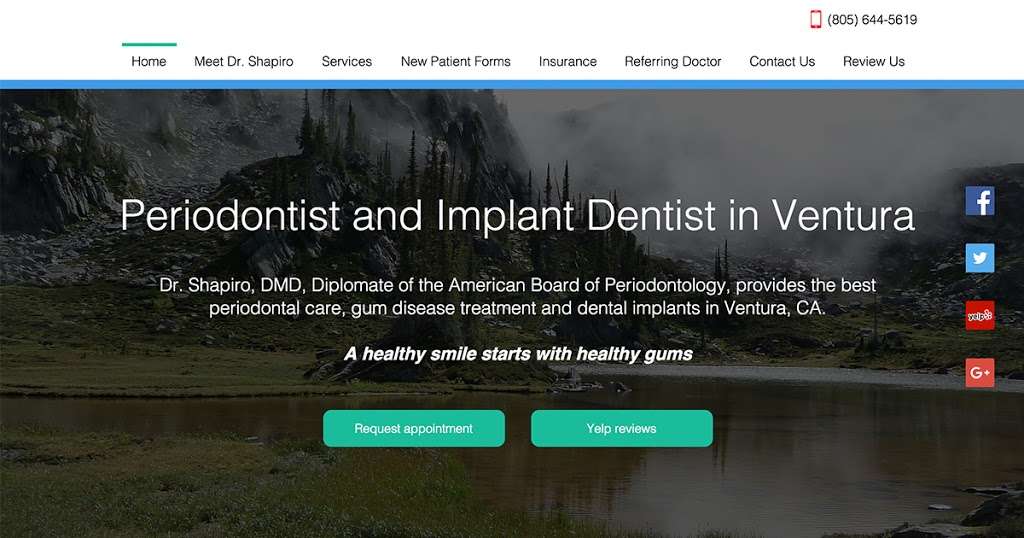Screen dimensions: 1024x538
Task: Go to Contact Us
Action: pos(782,61)
